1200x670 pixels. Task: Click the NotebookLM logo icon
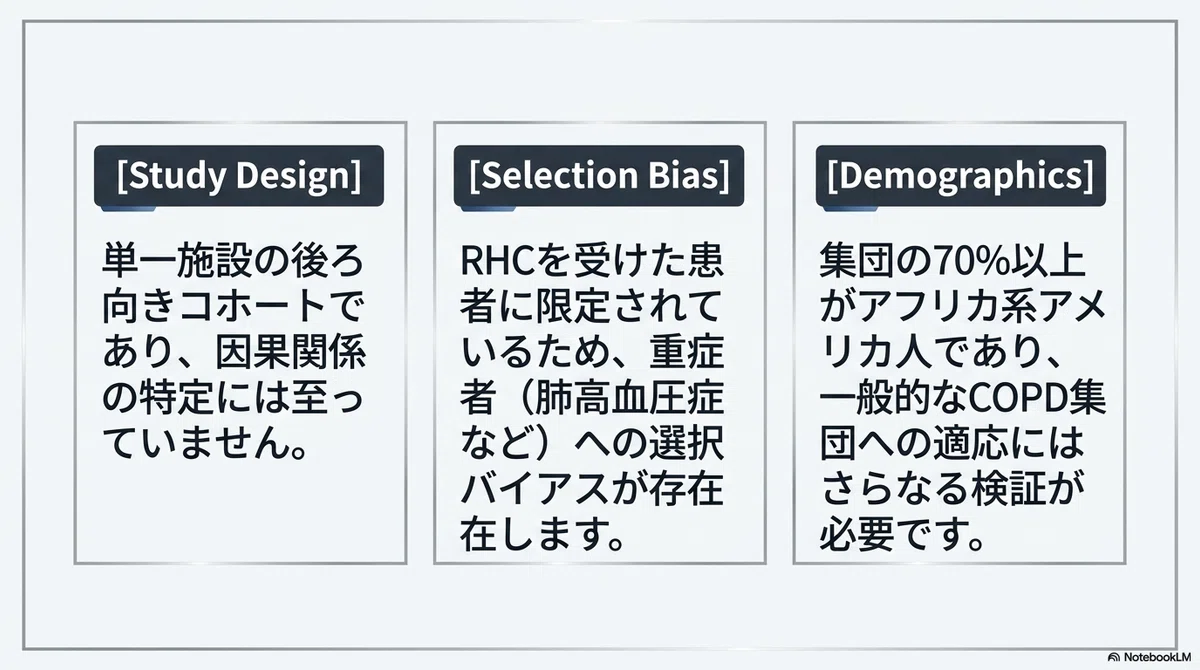1114,656
